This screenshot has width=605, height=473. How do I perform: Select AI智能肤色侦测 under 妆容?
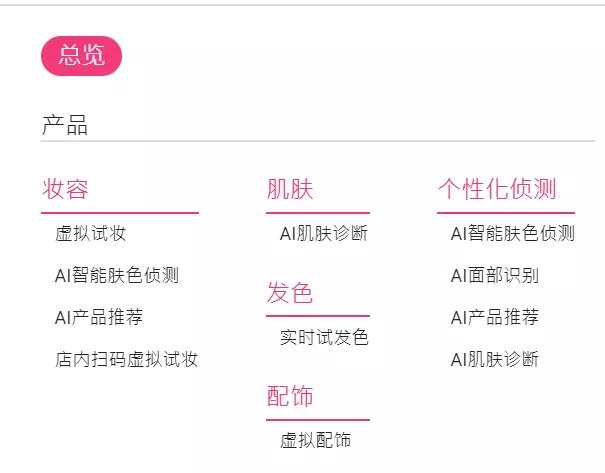[x=116, y=276]
